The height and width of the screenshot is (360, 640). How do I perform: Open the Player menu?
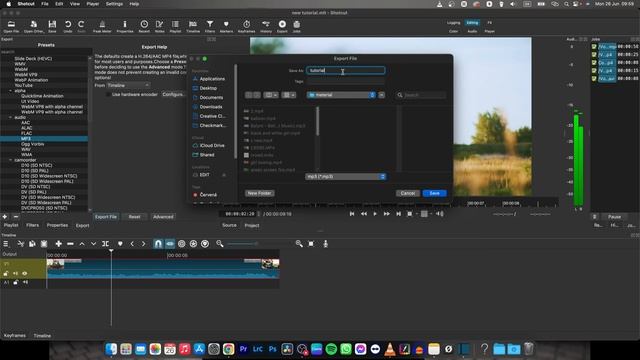click(93, 4)
